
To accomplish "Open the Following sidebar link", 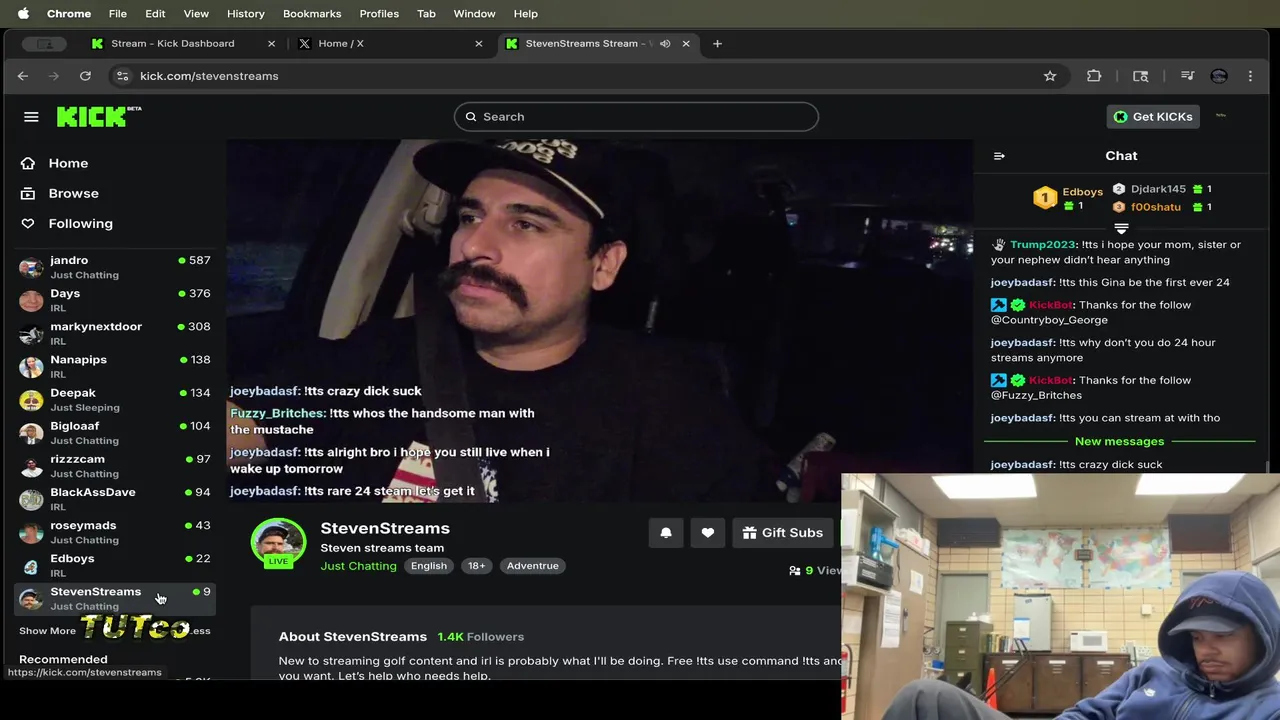I will click(x=80, y=223).
